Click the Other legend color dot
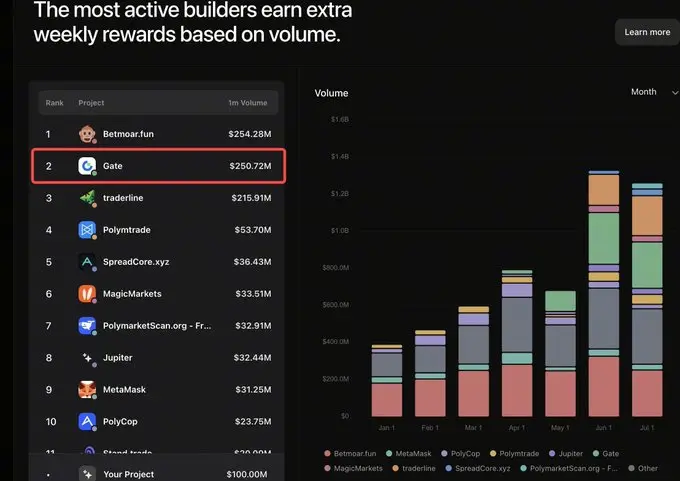The image size is (680, 481). point(631,468)
